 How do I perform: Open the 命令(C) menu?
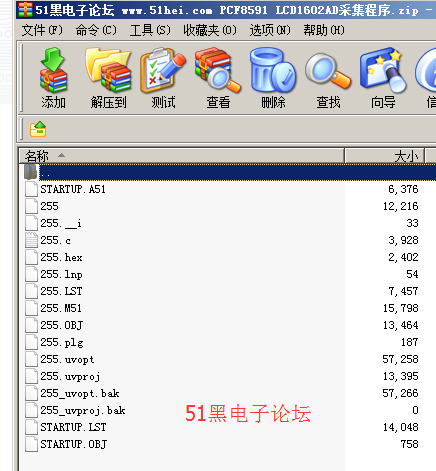[x=96, y=30]
